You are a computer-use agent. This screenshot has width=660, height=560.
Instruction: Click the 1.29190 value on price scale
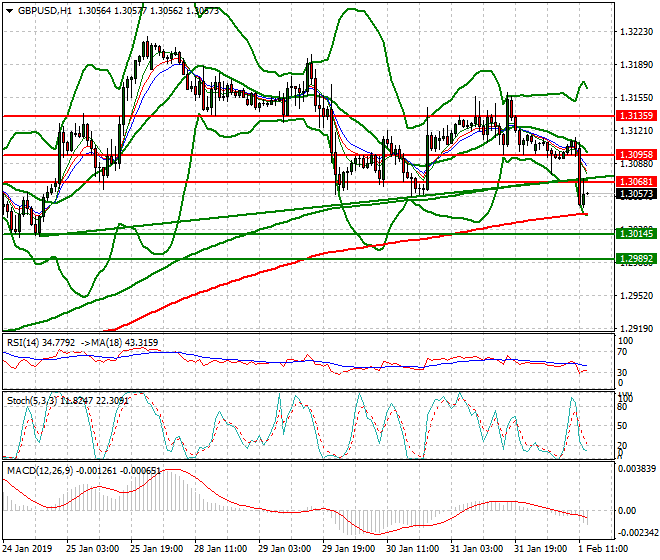(x=637, y=329)
